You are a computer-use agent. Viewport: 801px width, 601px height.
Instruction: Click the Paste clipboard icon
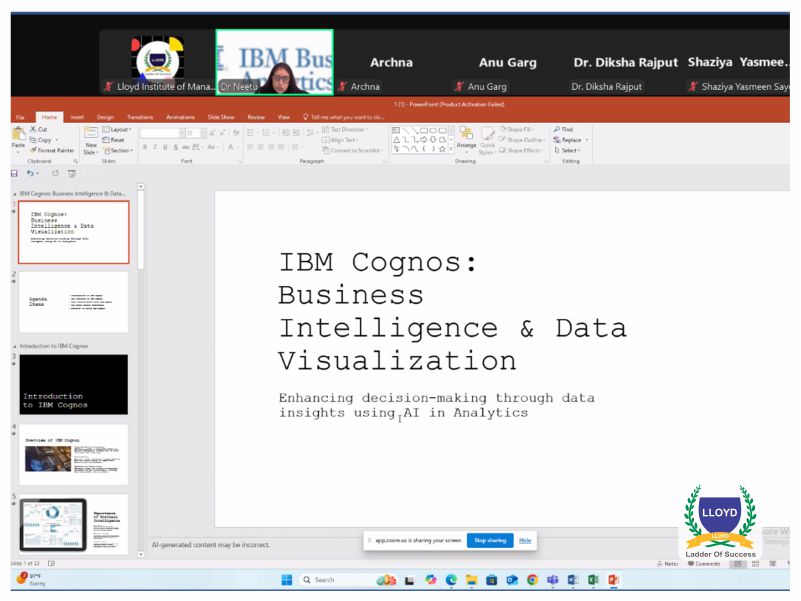click(18, 134)
